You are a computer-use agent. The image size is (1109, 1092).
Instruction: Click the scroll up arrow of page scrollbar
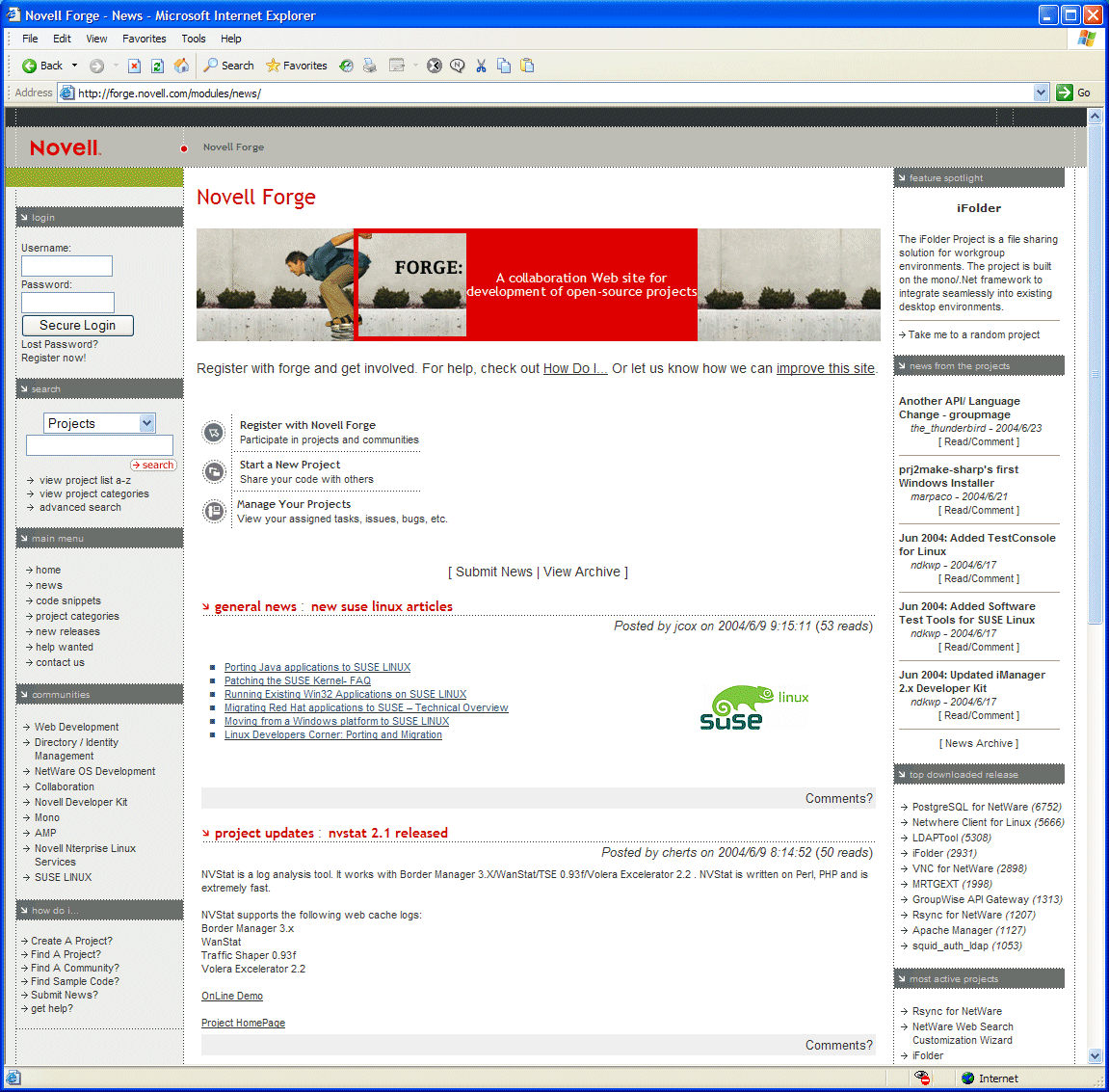1095,116
